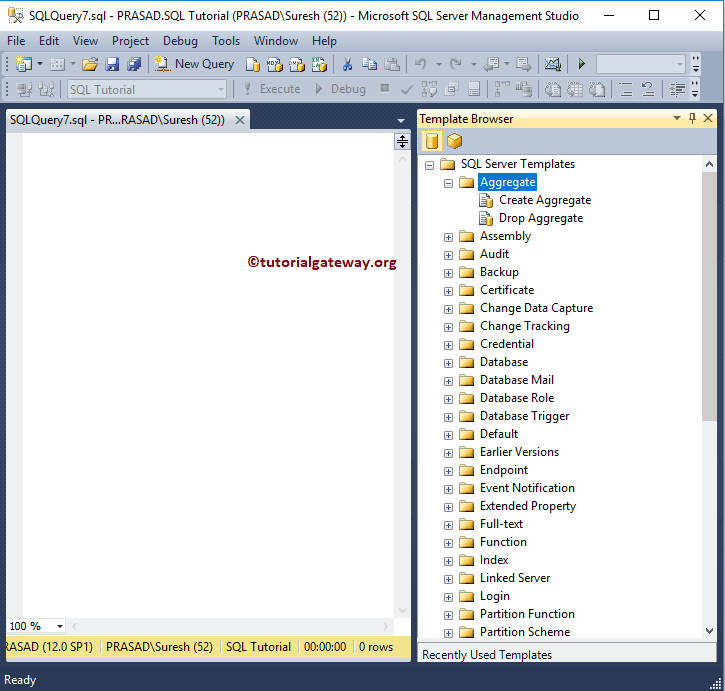Viewport: 725px width, 691px height.
Task: Expand the Recently Used Templates section
Action: [567, 654]
